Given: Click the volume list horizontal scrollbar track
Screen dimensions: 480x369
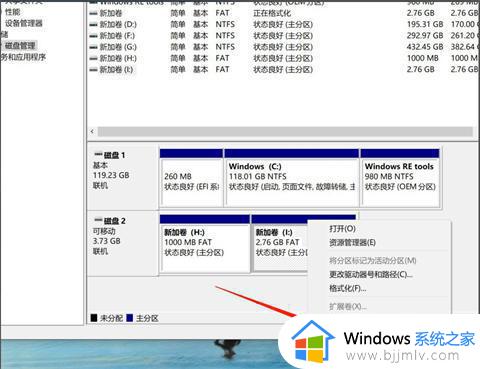Looking at the screenshot, I should 285,131.
